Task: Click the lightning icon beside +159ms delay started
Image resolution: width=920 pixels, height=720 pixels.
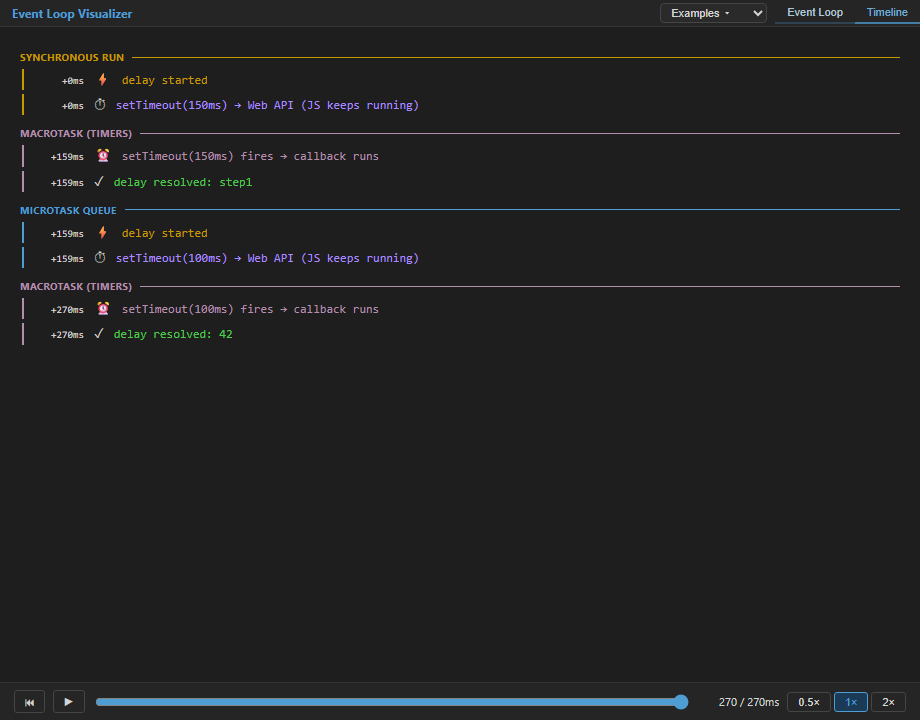Action: click(103, 232)
